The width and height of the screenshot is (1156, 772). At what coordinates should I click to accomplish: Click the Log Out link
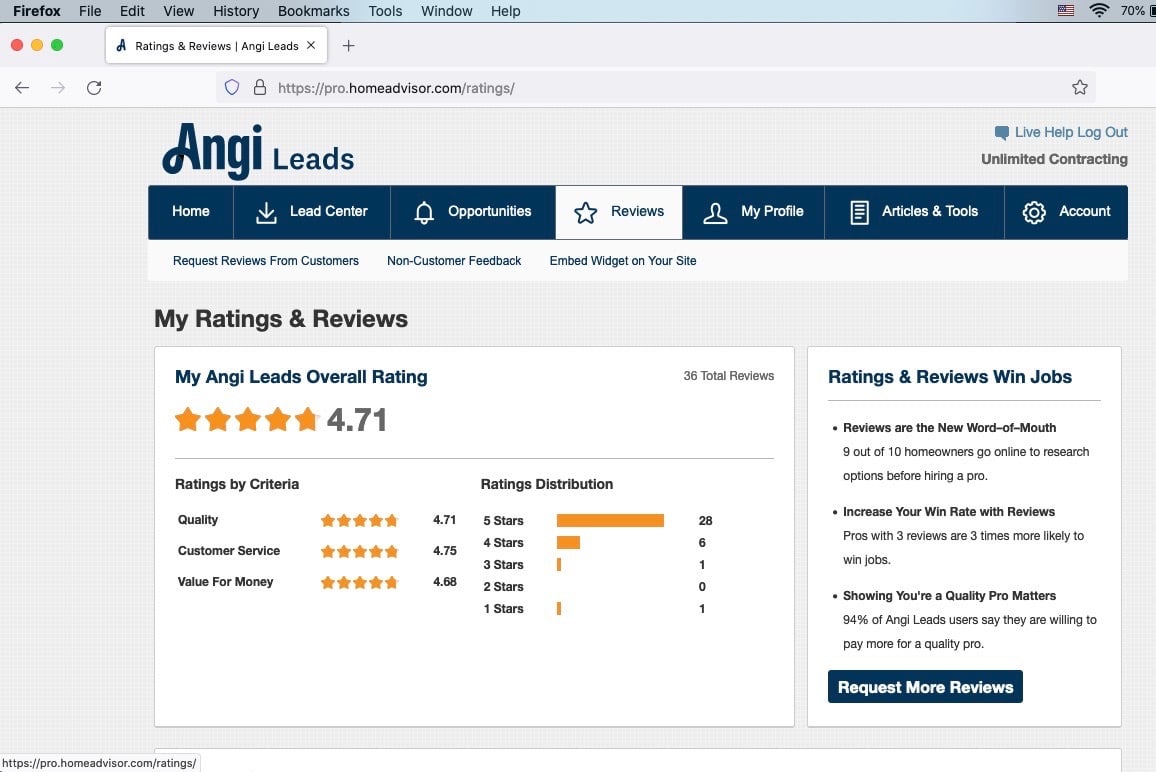tap(1102, 132)
